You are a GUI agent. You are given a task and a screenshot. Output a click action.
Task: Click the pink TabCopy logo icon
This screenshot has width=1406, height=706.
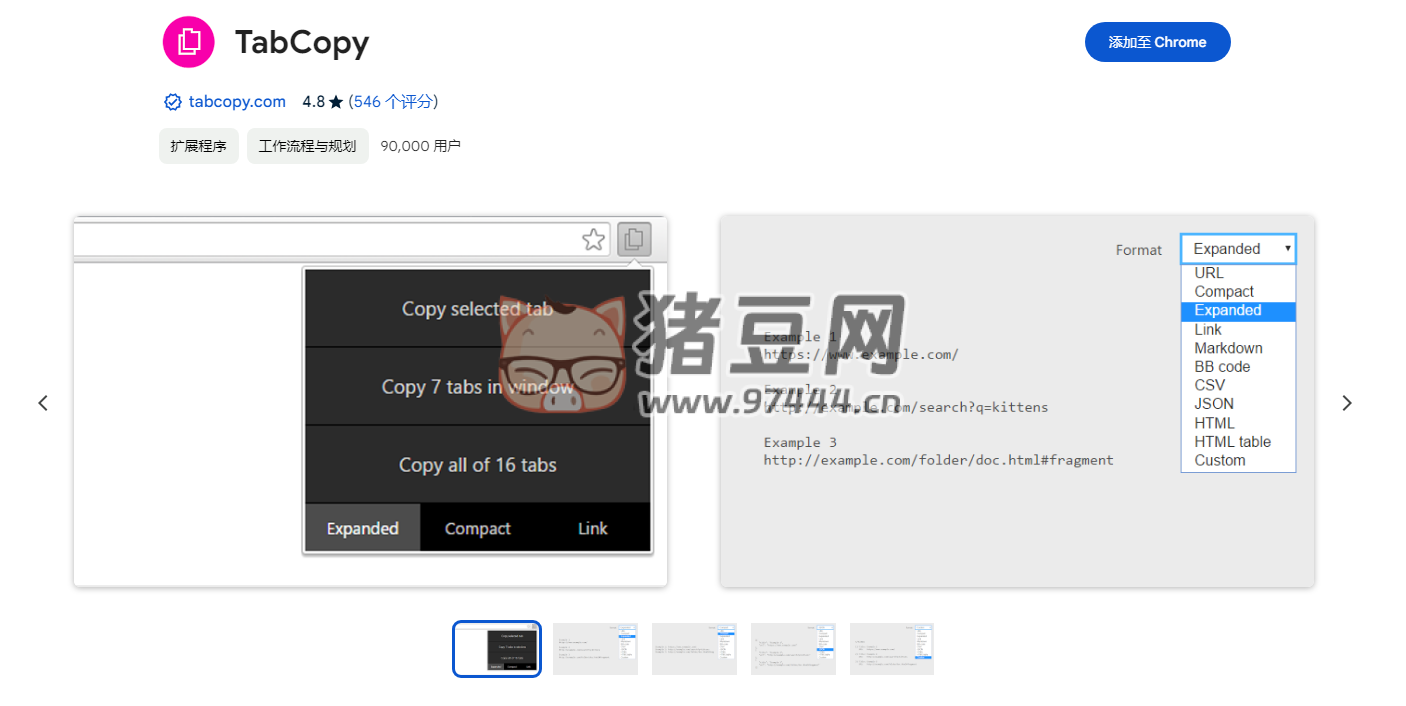tap(188, 42)
